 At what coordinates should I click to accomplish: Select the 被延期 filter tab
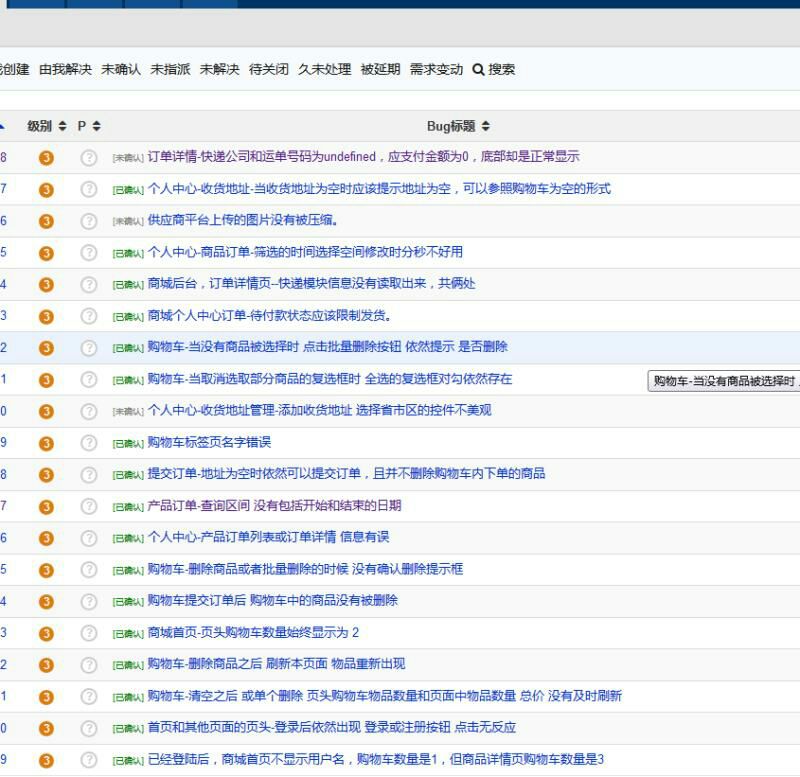click(380, 70)
